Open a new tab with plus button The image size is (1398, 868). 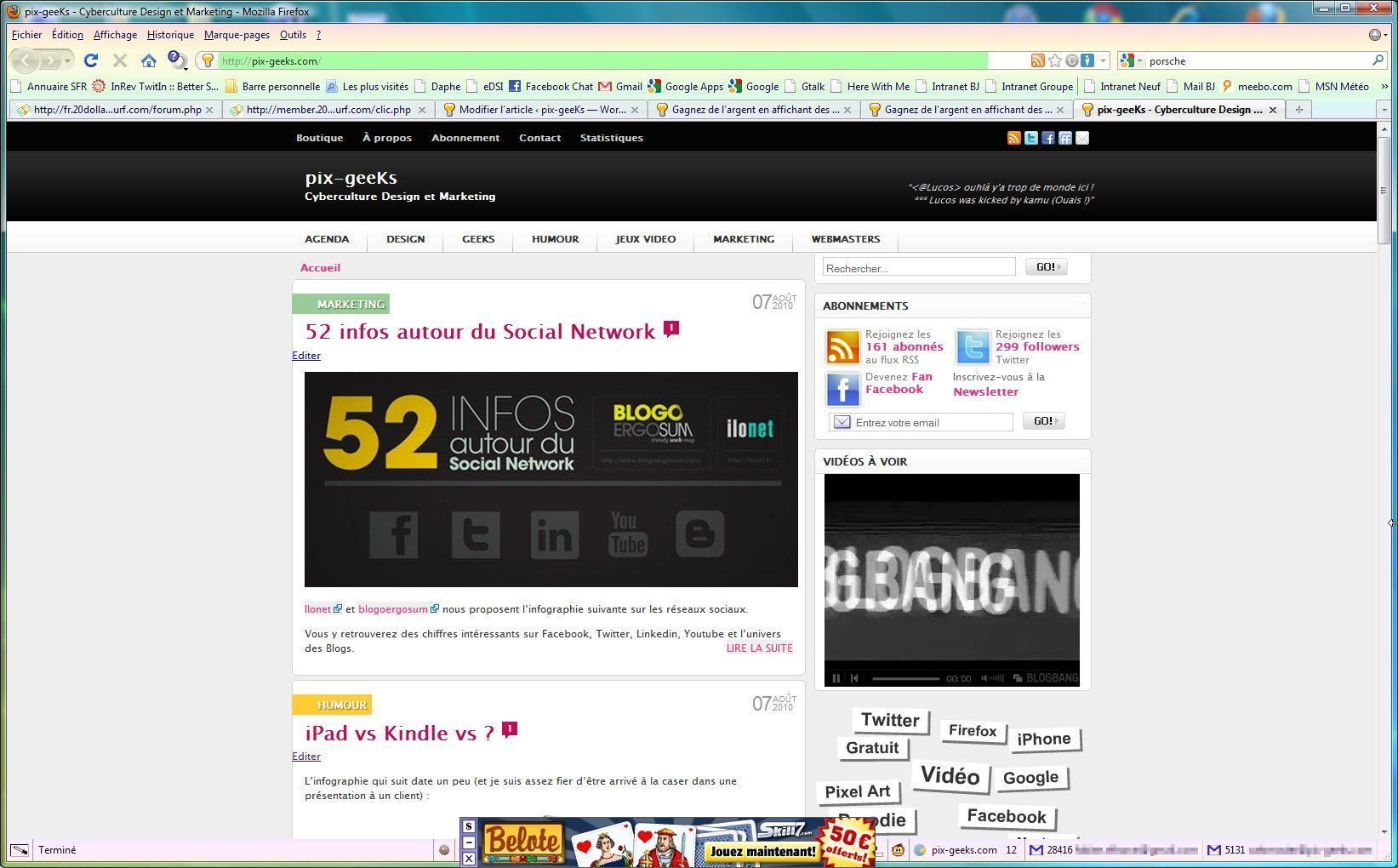(x=1298, y=110)
